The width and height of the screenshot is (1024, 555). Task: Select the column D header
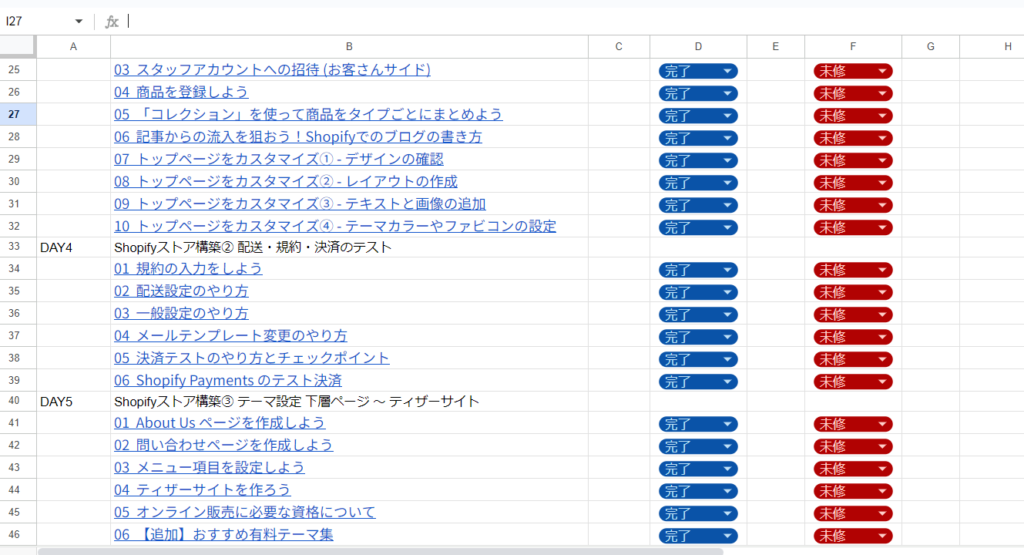click(697, 46)
